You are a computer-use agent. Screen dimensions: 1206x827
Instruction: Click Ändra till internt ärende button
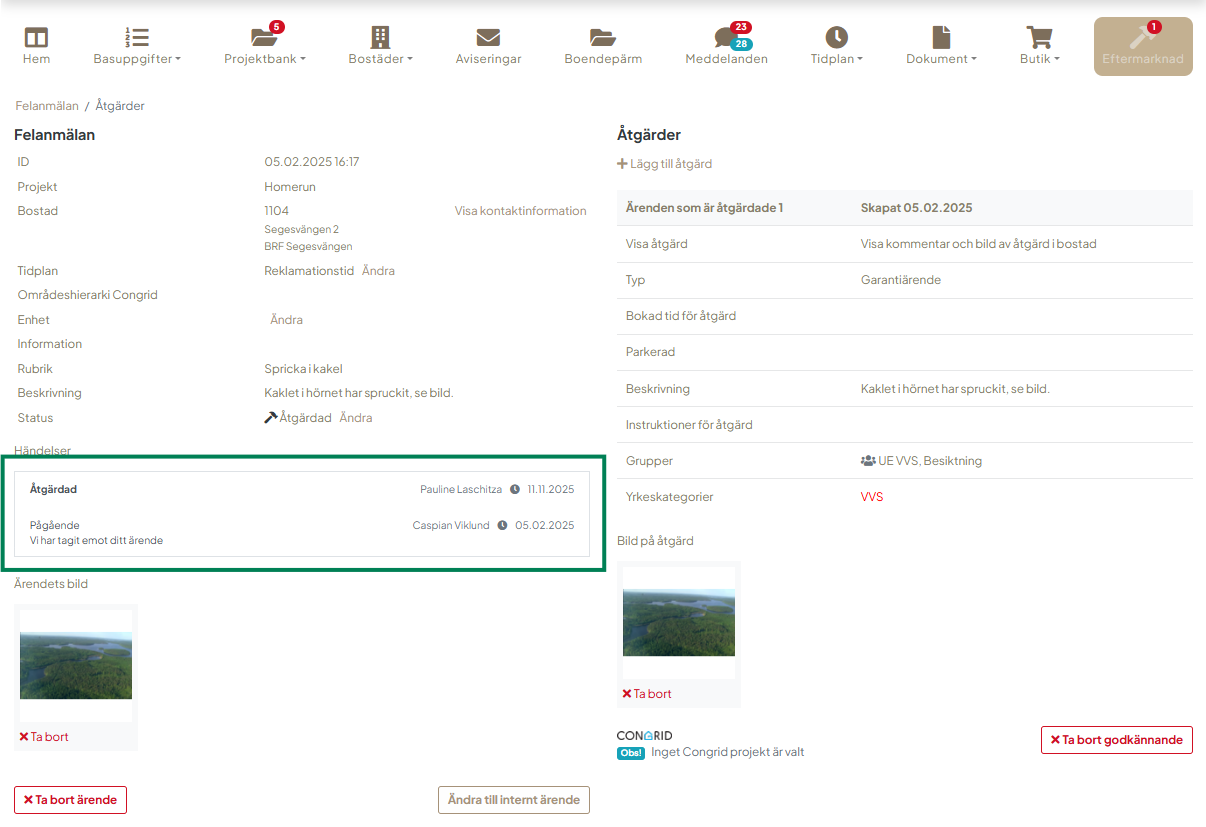(514, 800)
